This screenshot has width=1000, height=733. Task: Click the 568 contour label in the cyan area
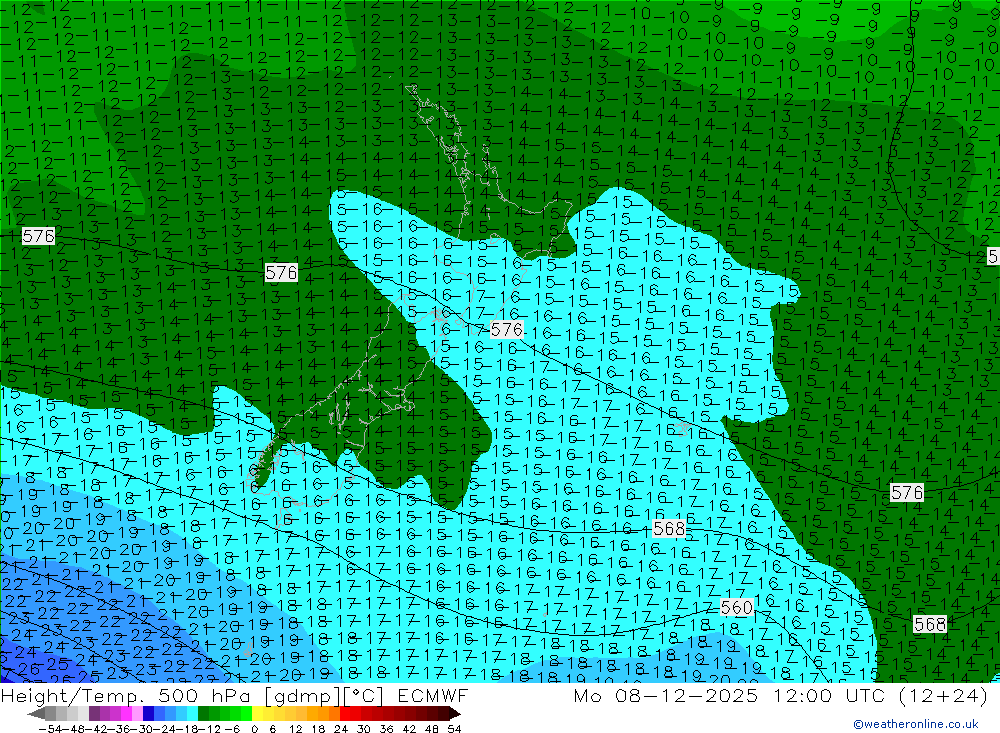point(669,528)
